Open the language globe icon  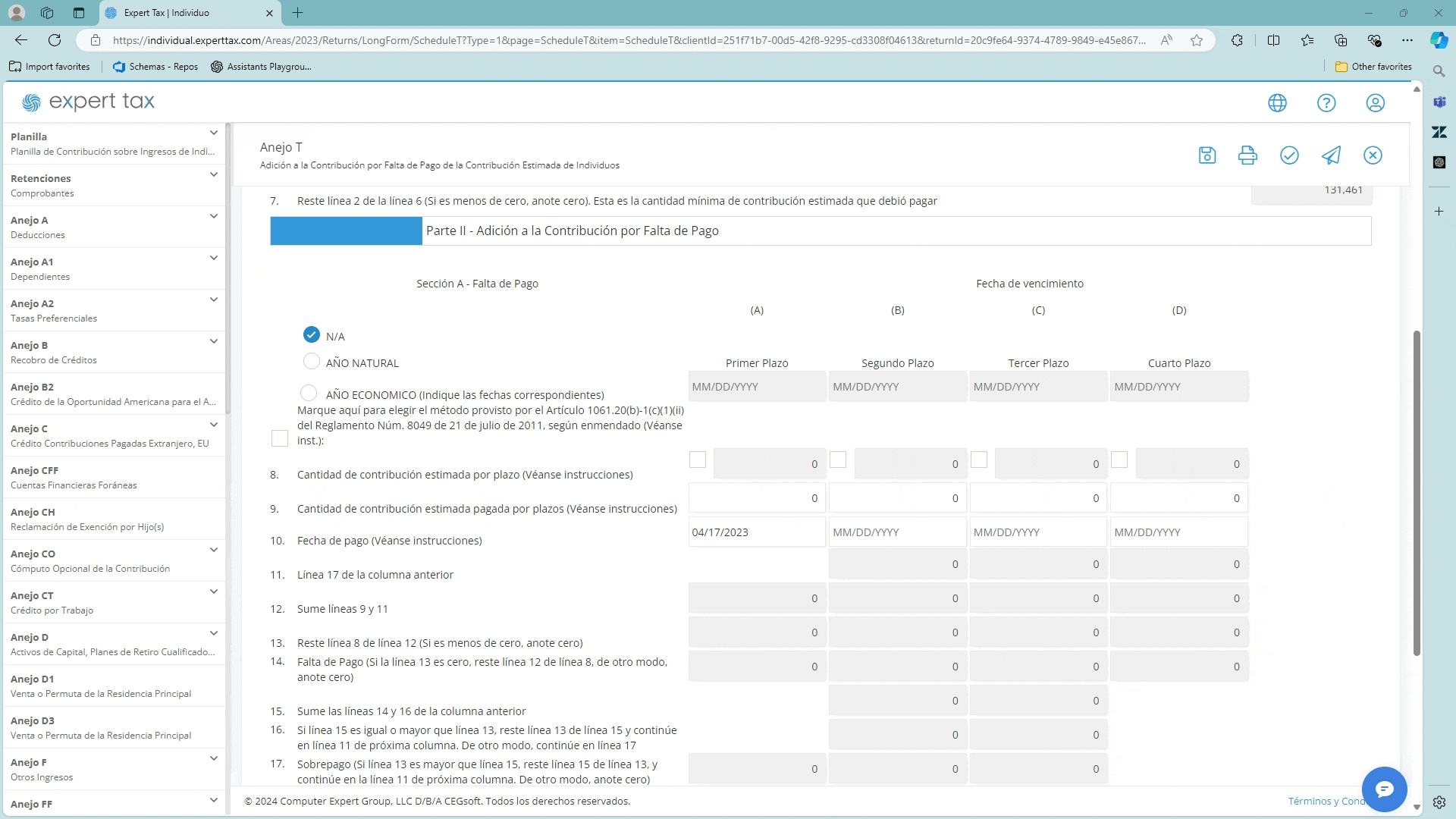point(1277,103)
